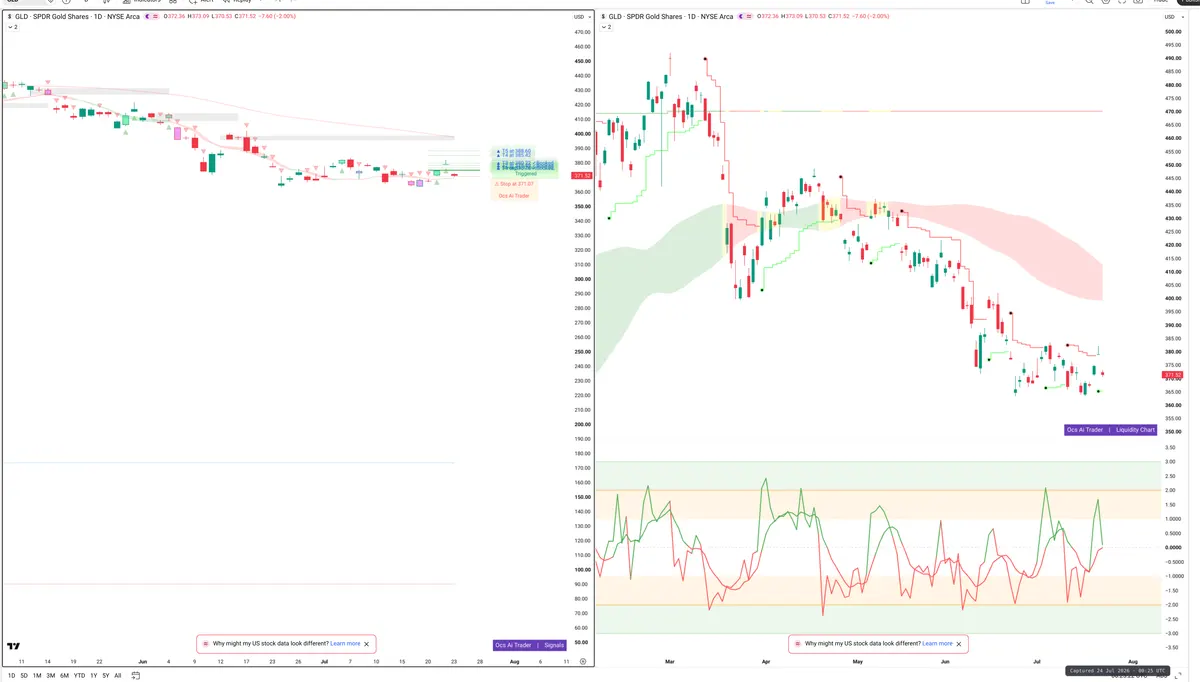This screenshot has height=682, width=1200.
Task: Click the Ocs Ai Trader button on left chart
Action: pyautogui.click(x=515, y=645)
